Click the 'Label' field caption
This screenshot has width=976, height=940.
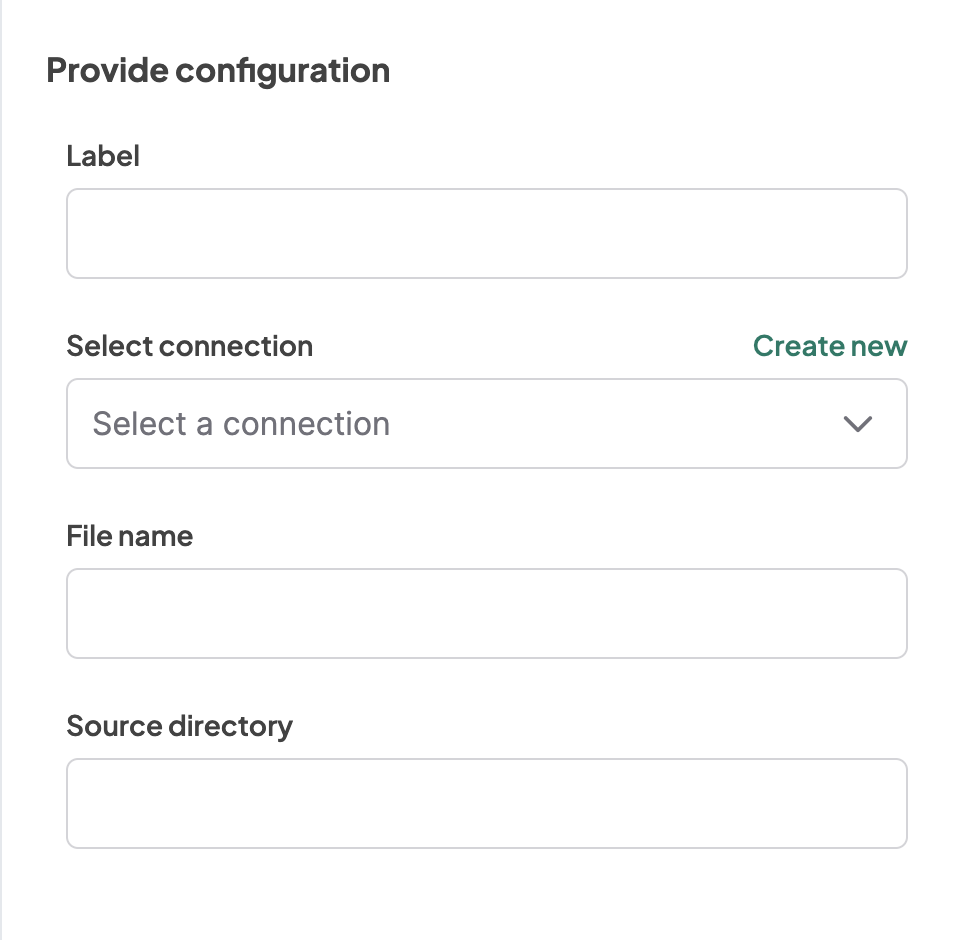[103, 156]
